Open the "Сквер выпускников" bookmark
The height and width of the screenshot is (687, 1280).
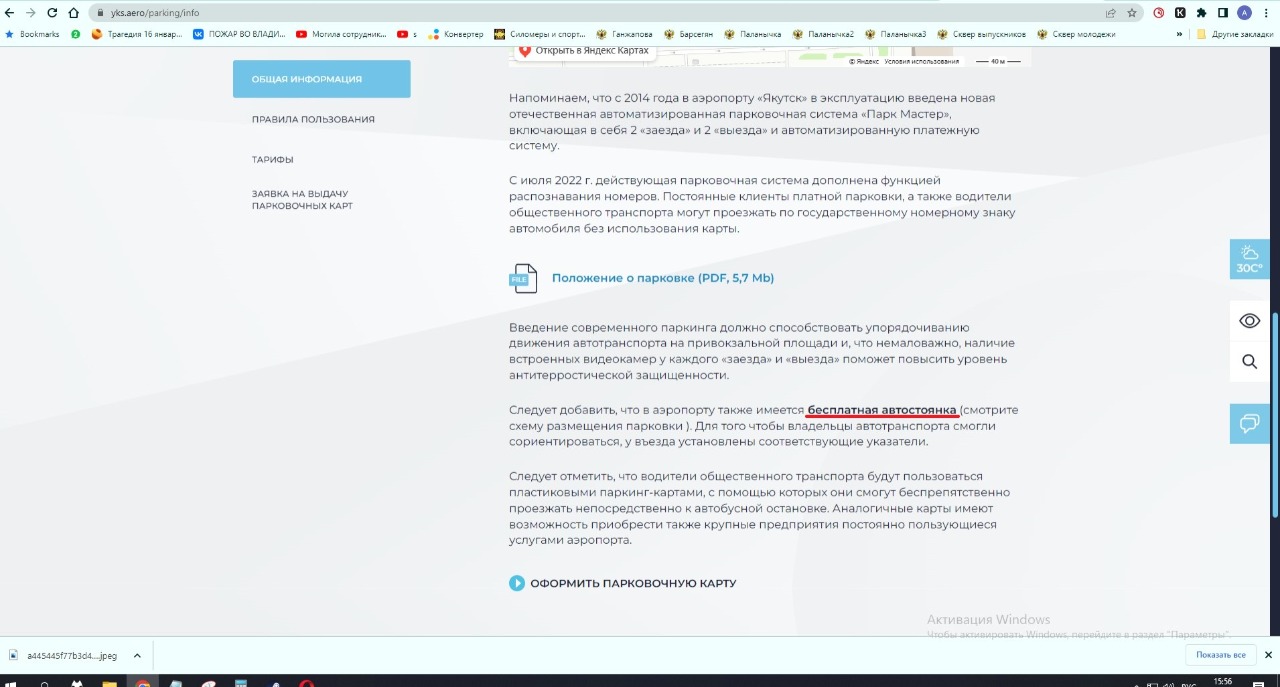click(x=982, y=34)
